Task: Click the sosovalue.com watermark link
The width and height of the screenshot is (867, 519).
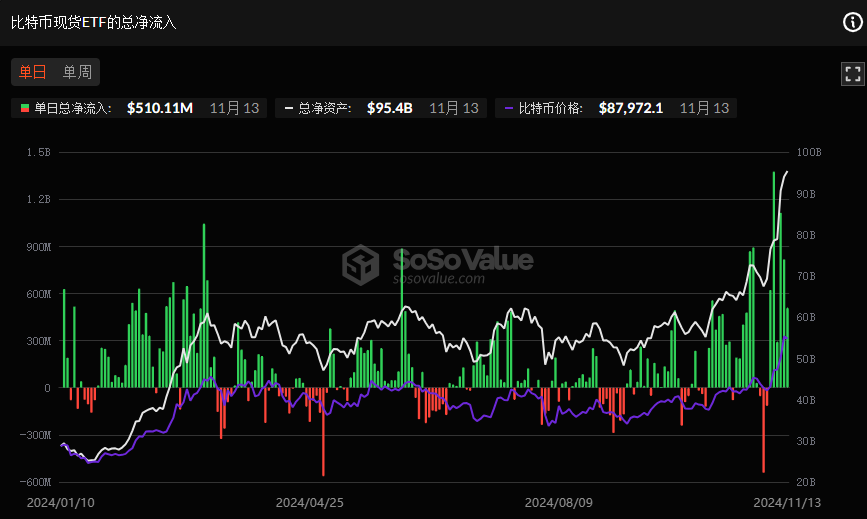Action: point(439,279)
